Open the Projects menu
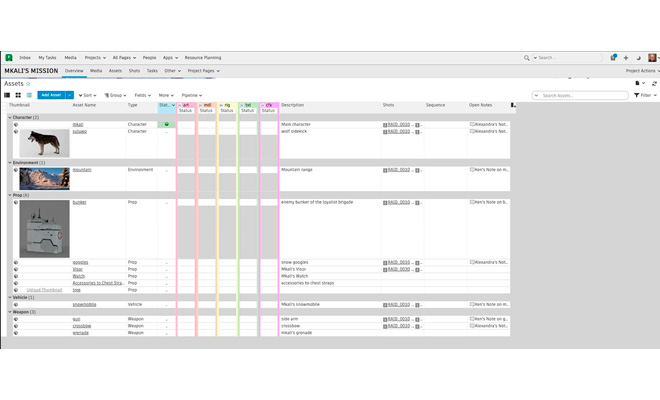 tap(95, 58)
